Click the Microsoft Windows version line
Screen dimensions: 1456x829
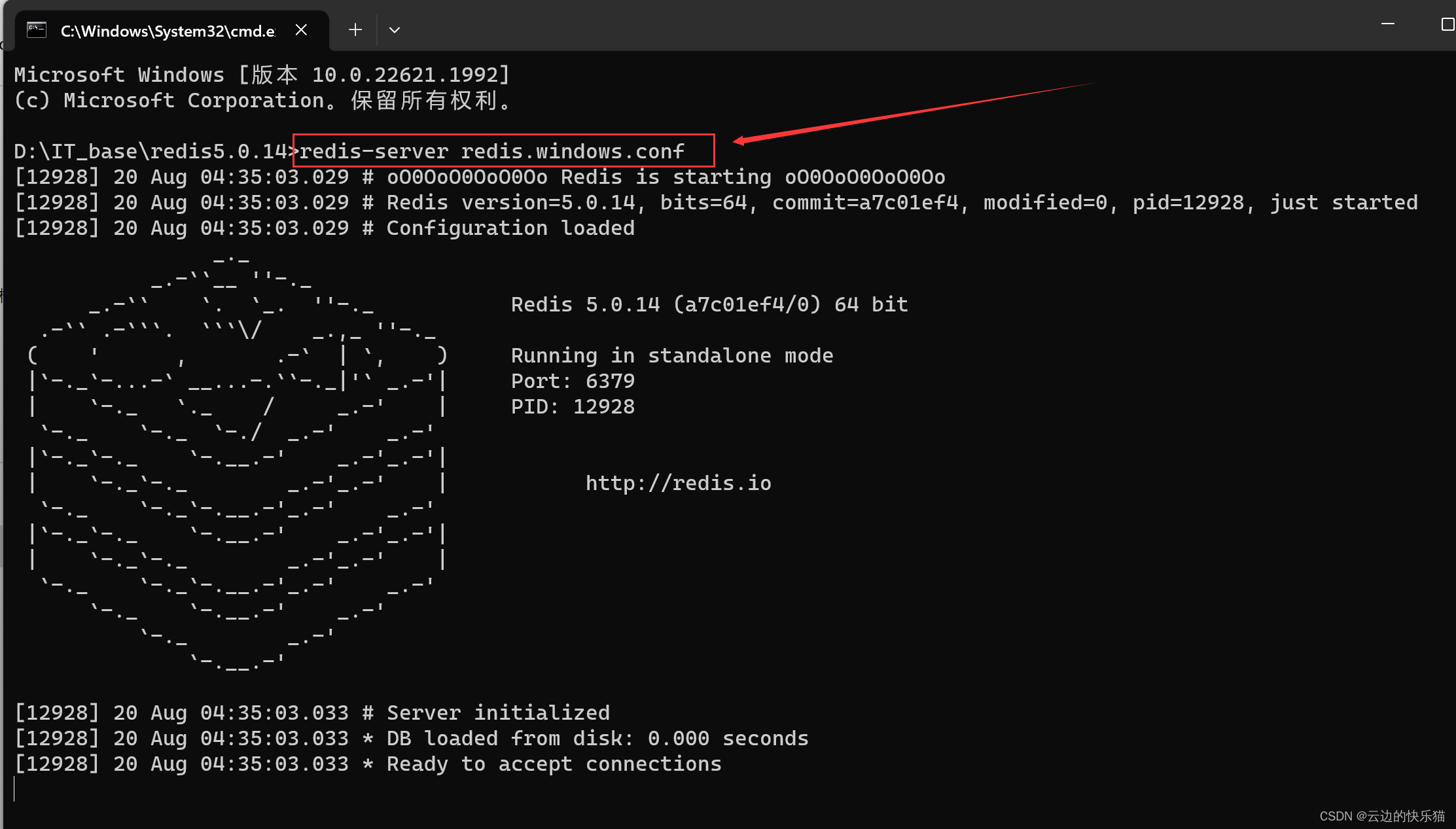coord(262,75)
